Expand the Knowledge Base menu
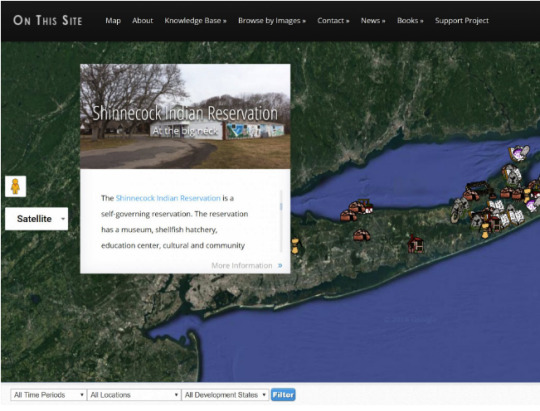The image size is (540, 411). click(x=195, y=21)
